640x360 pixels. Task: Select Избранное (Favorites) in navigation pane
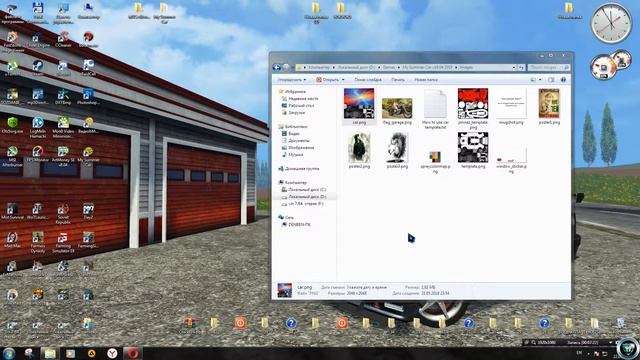pos(292,92)
